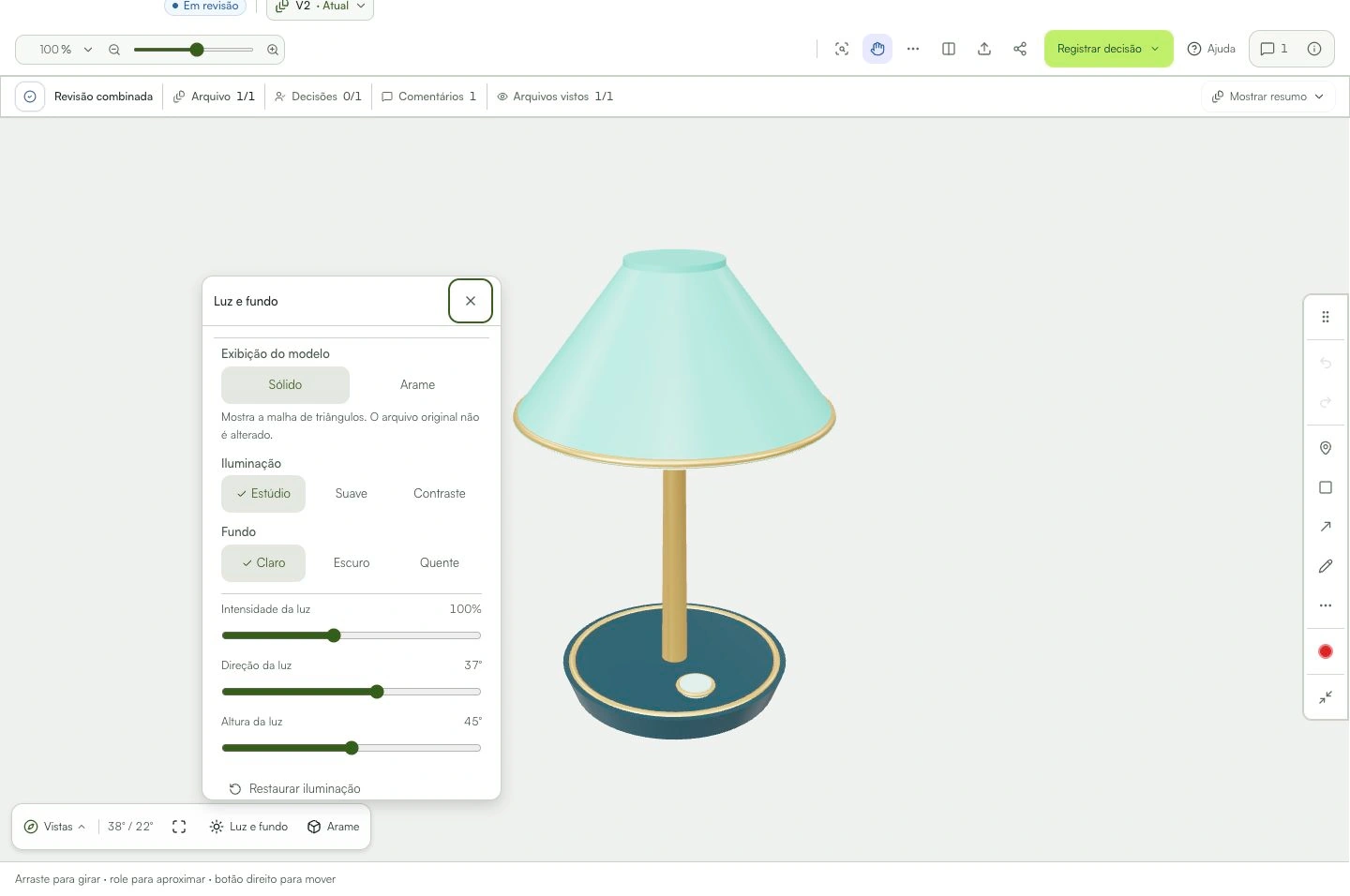The height and width of the screenshot is (896, 1350).
Task: Expand the Mostrar resumo dropdown
Action: pyautogui.click(x=1268, y=97)
